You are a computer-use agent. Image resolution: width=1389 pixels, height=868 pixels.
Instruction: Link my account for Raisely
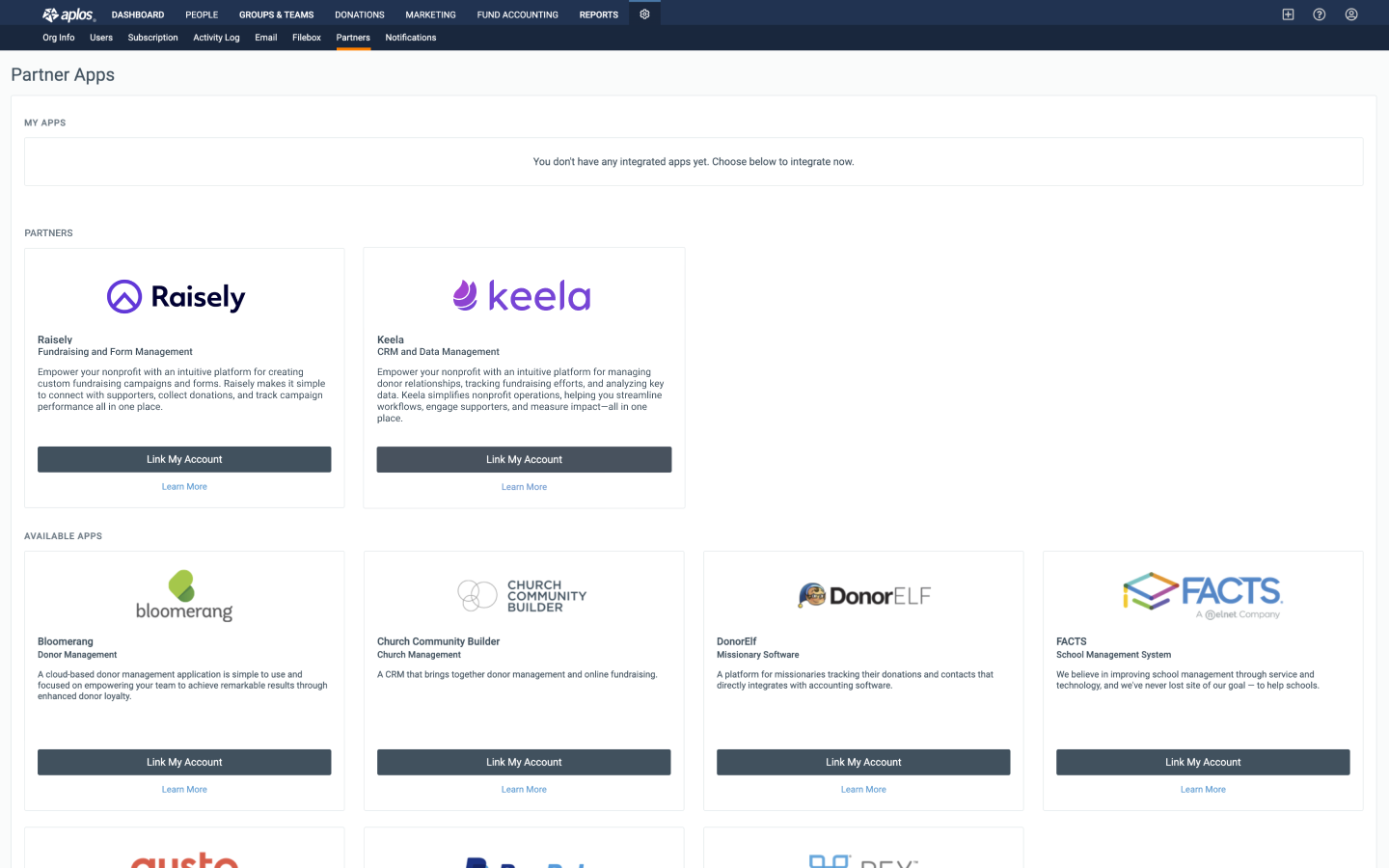tap(184, 459)
